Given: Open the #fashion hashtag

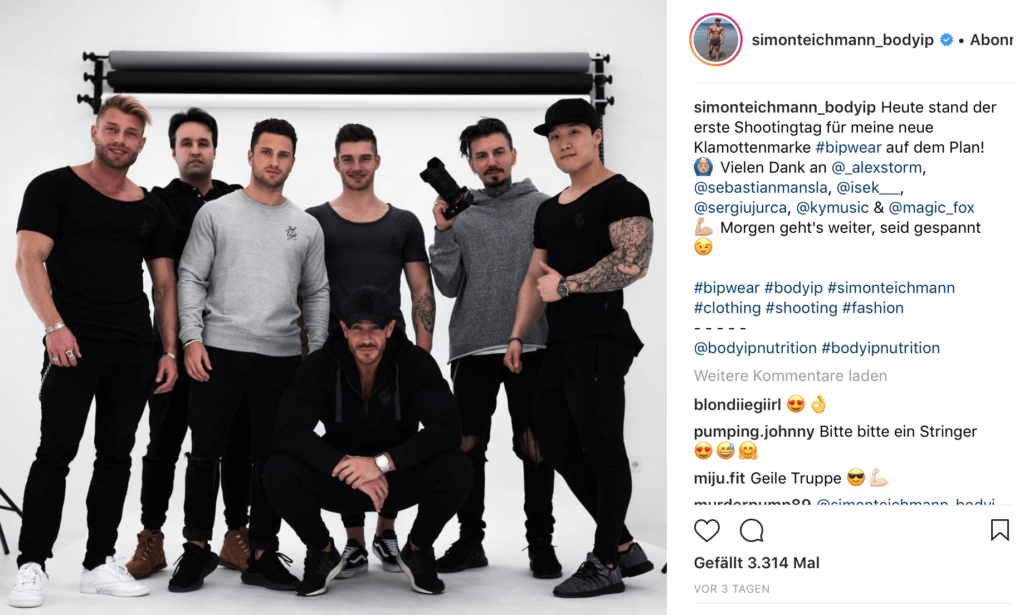Looking at the screenshot, I should [x=872, y=308].
